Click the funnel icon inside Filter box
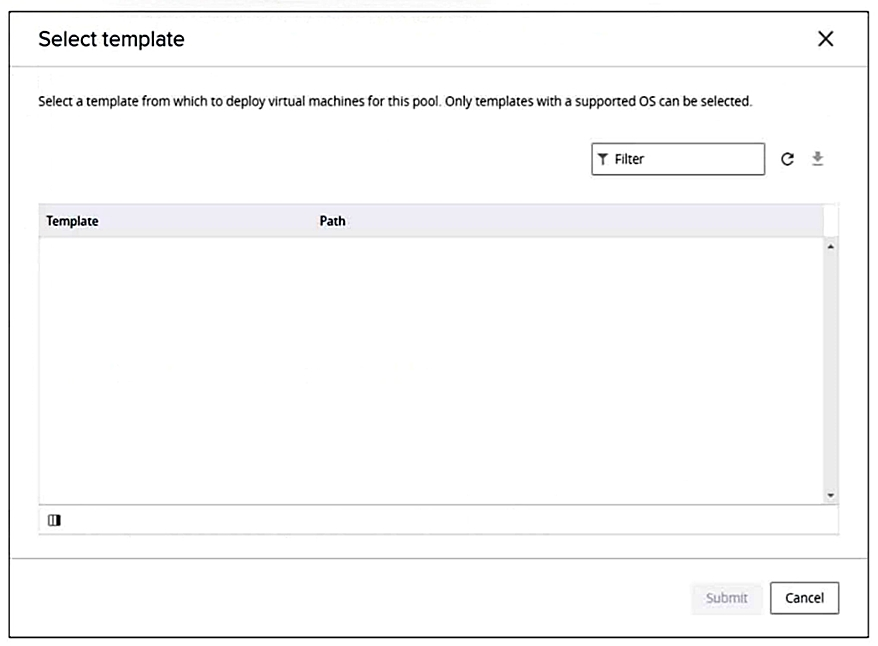Image resolution: width=878 pixels, height=646 pixels. (603, 160)
